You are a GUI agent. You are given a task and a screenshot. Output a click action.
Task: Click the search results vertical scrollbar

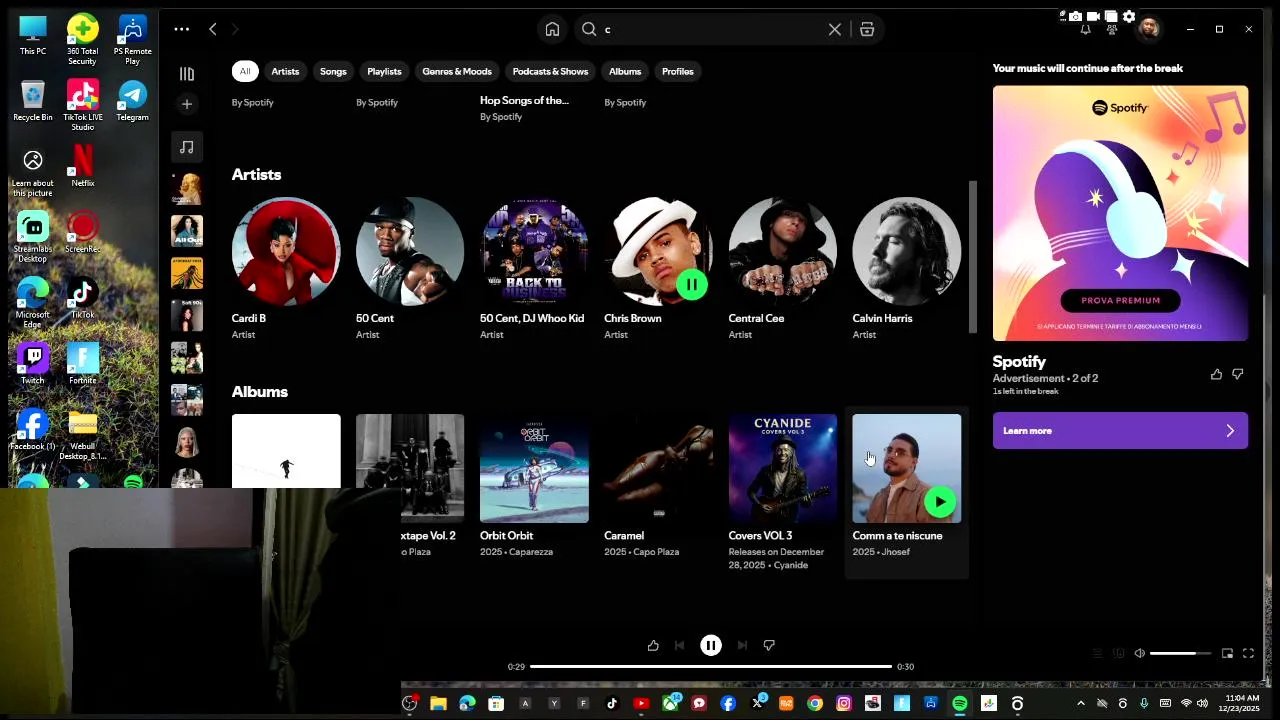coord(973,257)
